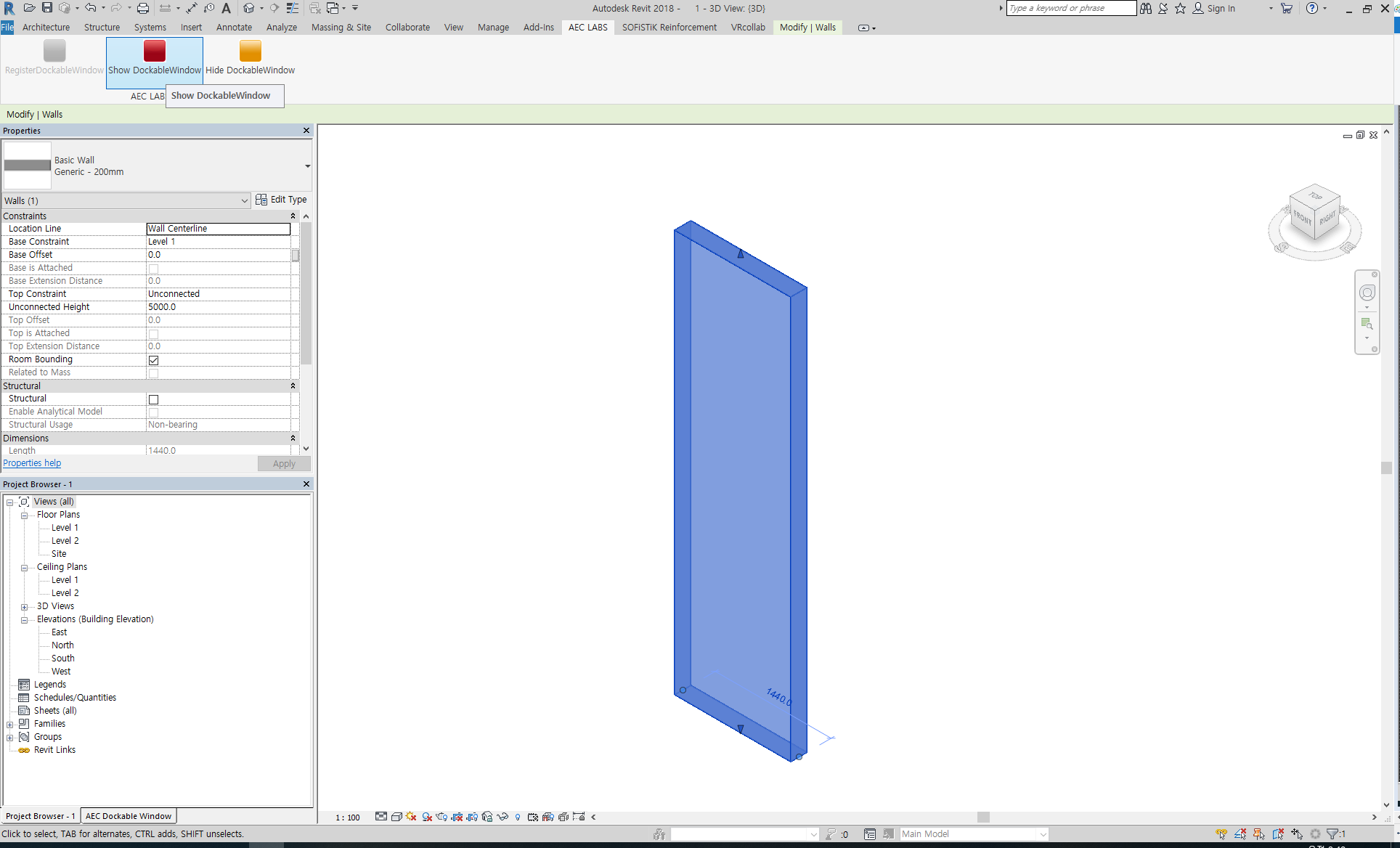Click the Open file icon in quick access toolbar

(x=29, y=8)
